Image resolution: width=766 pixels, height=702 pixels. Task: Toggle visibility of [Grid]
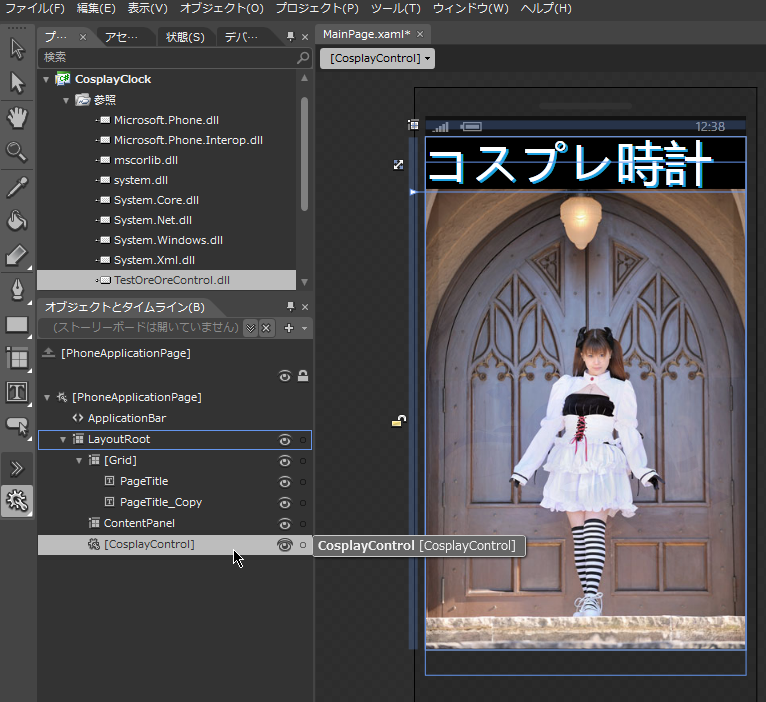pos(285,461)
